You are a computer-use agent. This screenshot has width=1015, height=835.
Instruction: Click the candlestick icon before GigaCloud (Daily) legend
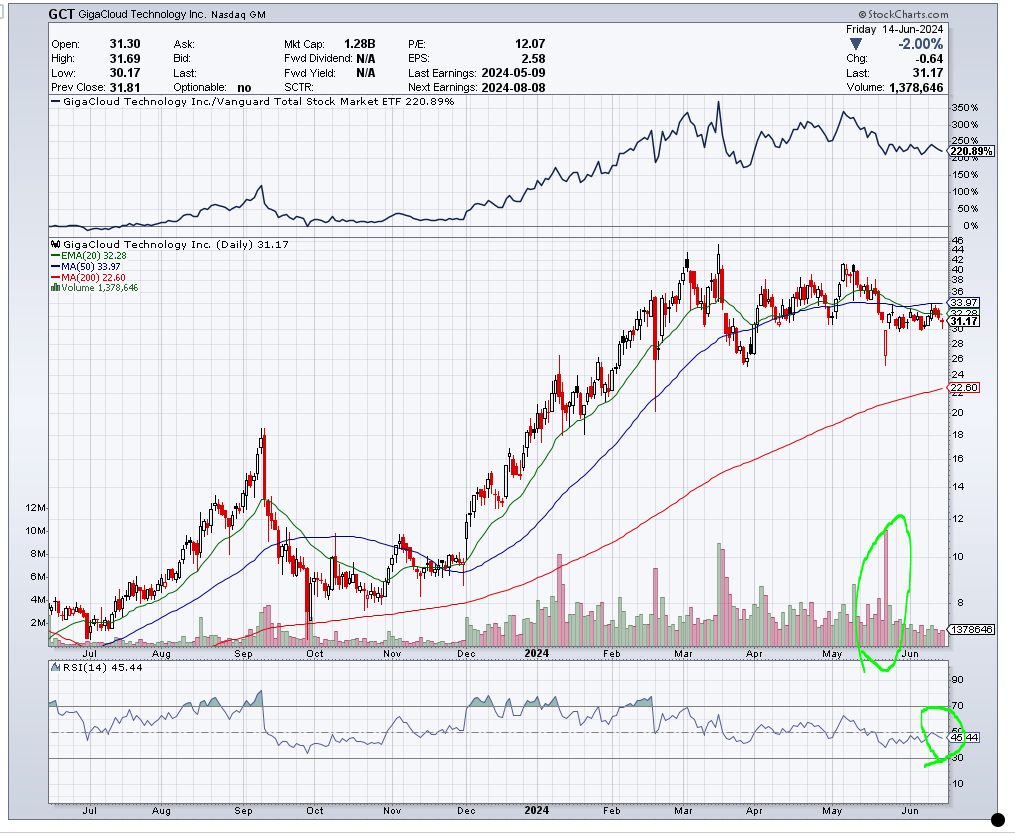coord(56,245)
